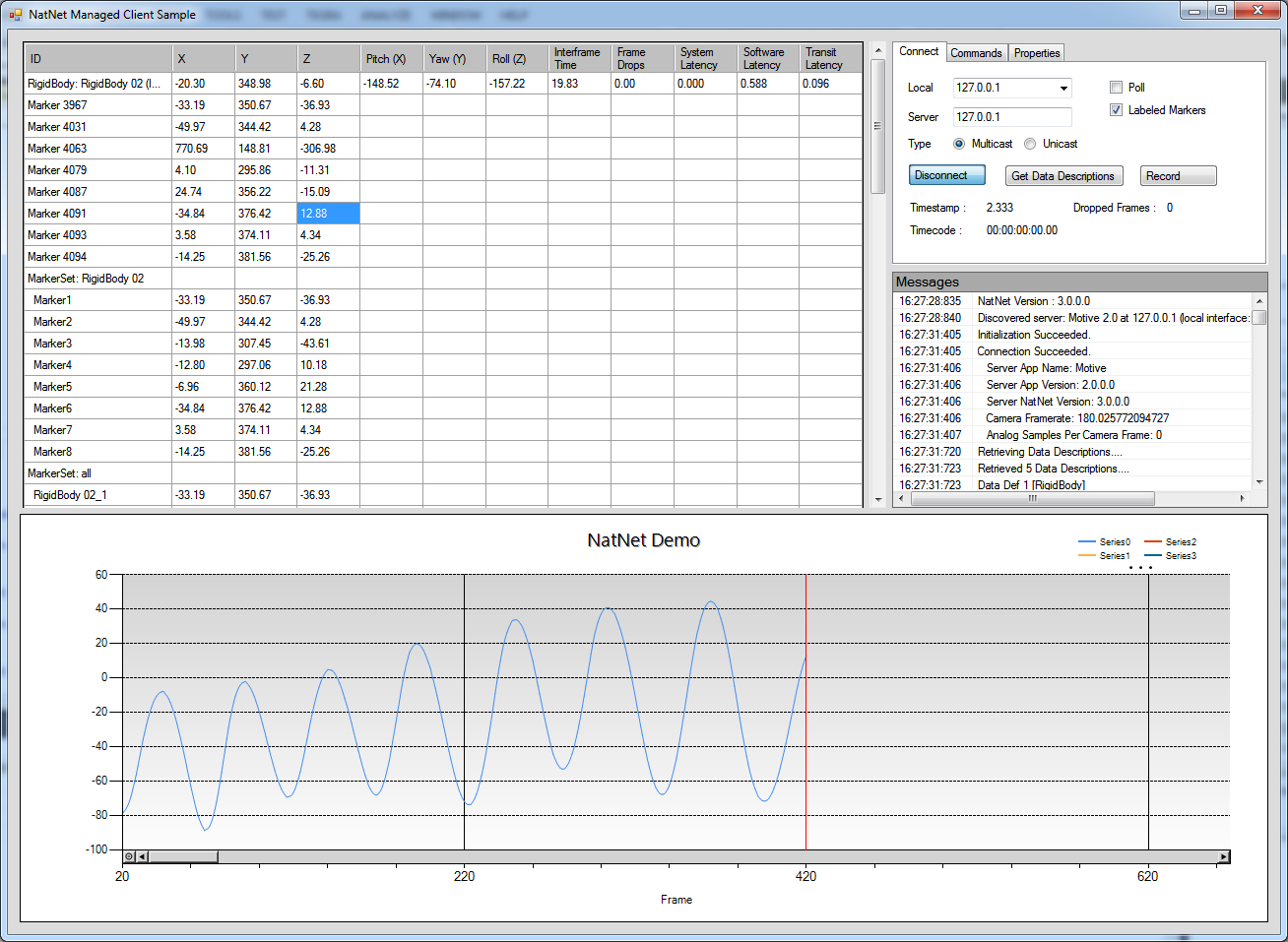Click the chart zoom reset icon

click(x=129, y=856)
